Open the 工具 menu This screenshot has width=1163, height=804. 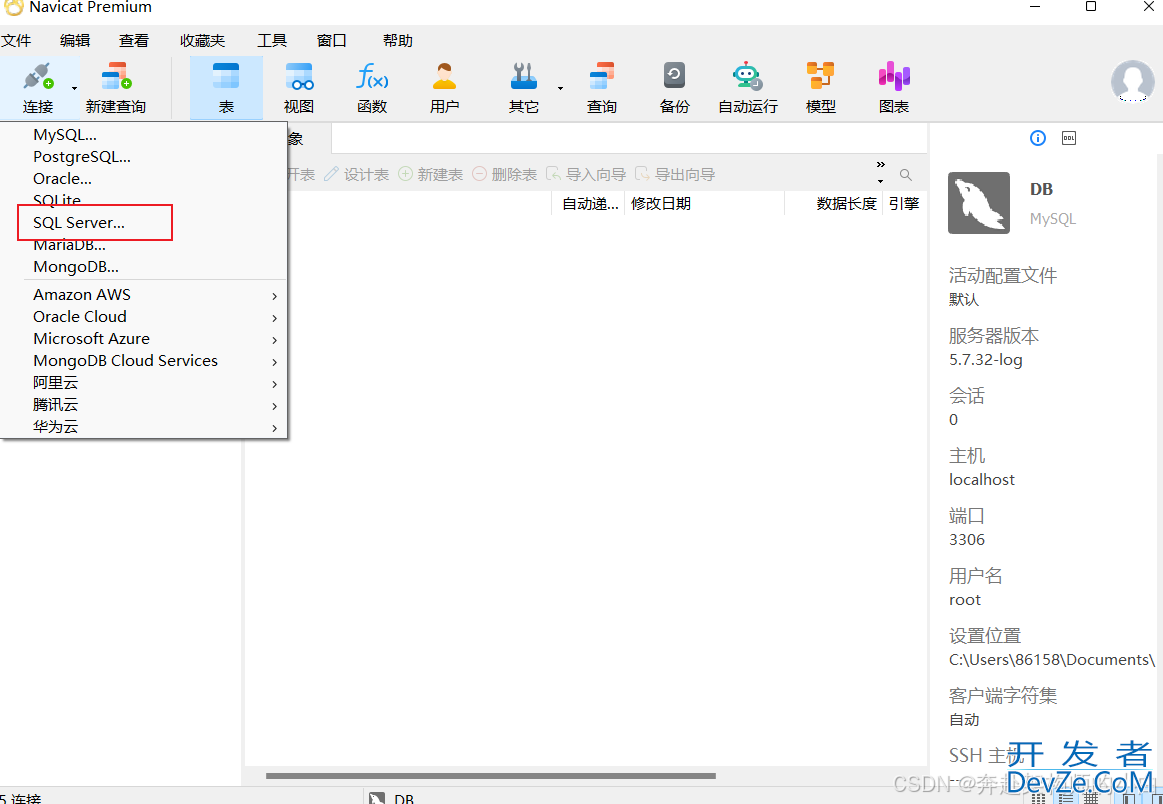[x=272, y=41]
